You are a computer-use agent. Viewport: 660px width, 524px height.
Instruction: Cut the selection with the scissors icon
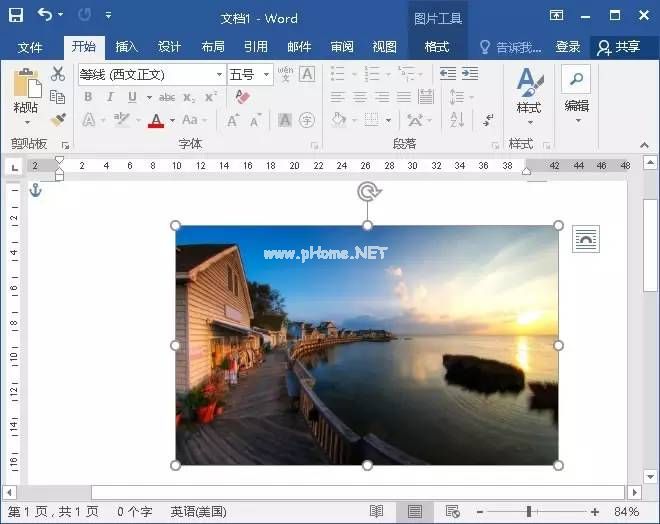(58, 74)
